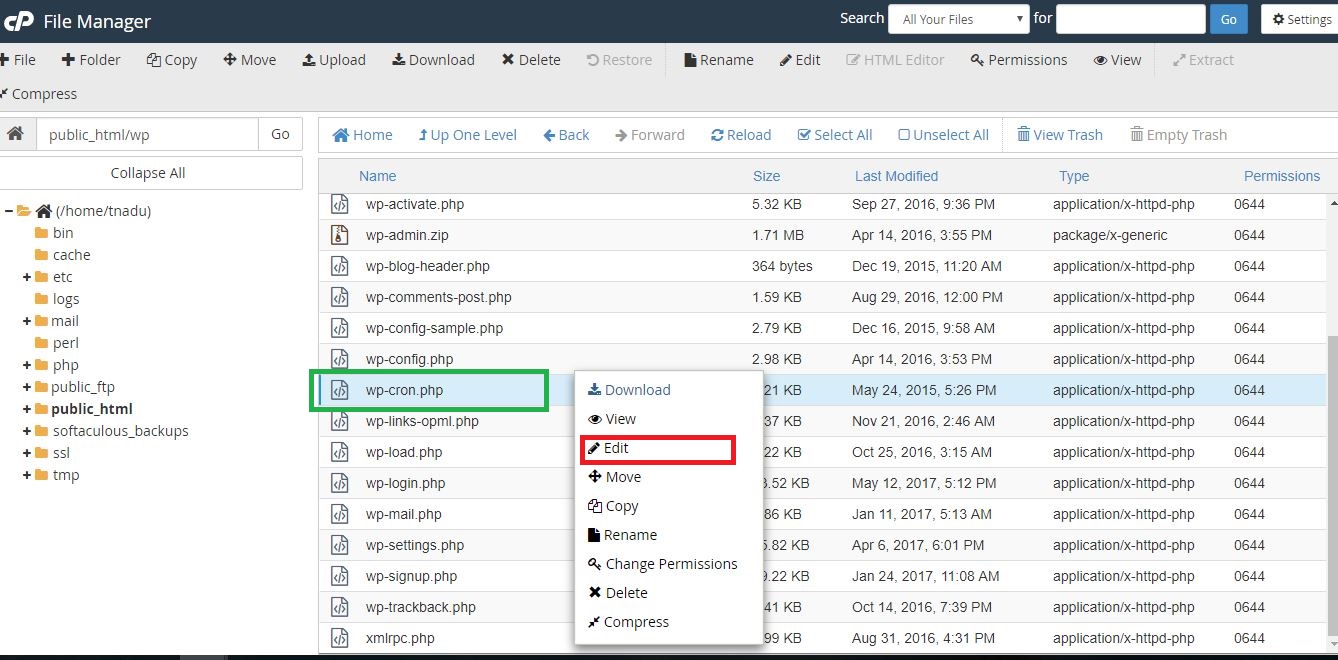The height and width of the screenshot is (660, 1338).
Task: Click Collapse All button
Action: coord(148,173)
